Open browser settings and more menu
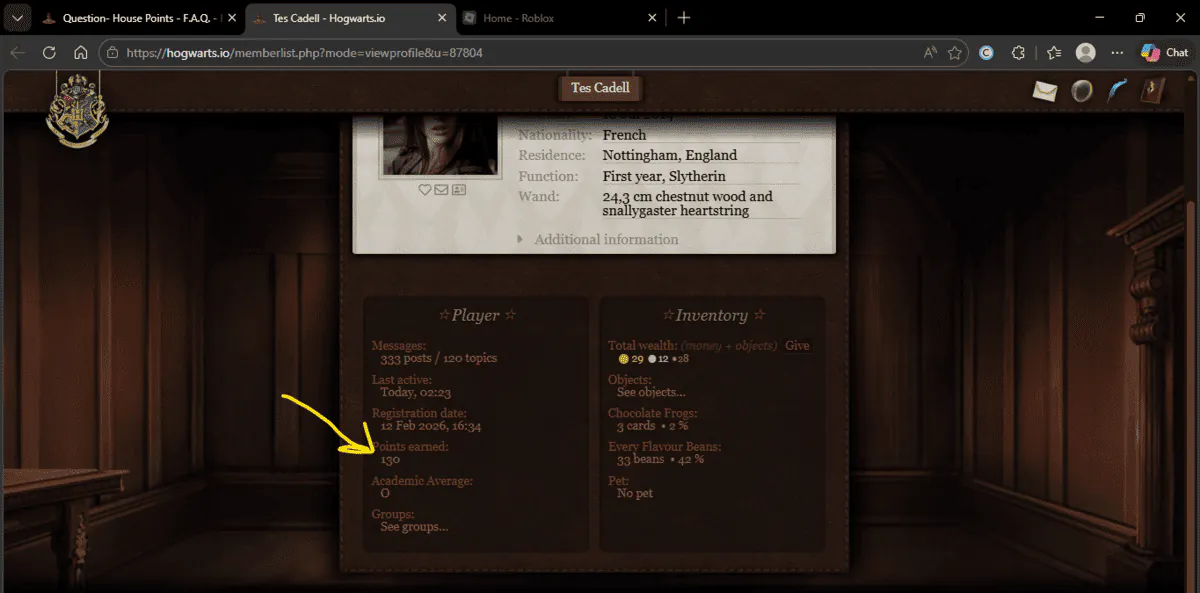1200x593 pixels. click(x=1117, y=53)
